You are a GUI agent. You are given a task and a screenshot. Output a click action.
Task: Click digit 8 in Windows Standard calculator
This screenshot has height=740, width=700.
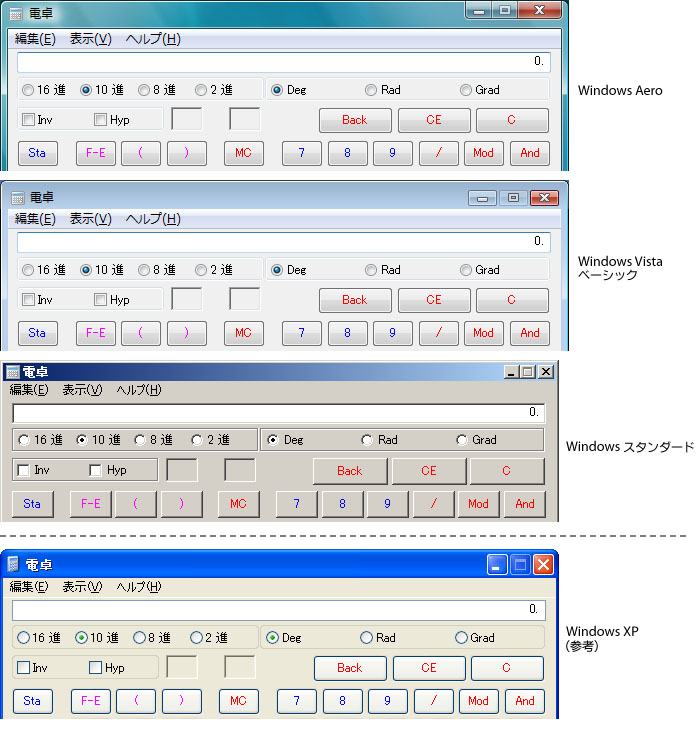pyautogui.click(x=342, y=504)
